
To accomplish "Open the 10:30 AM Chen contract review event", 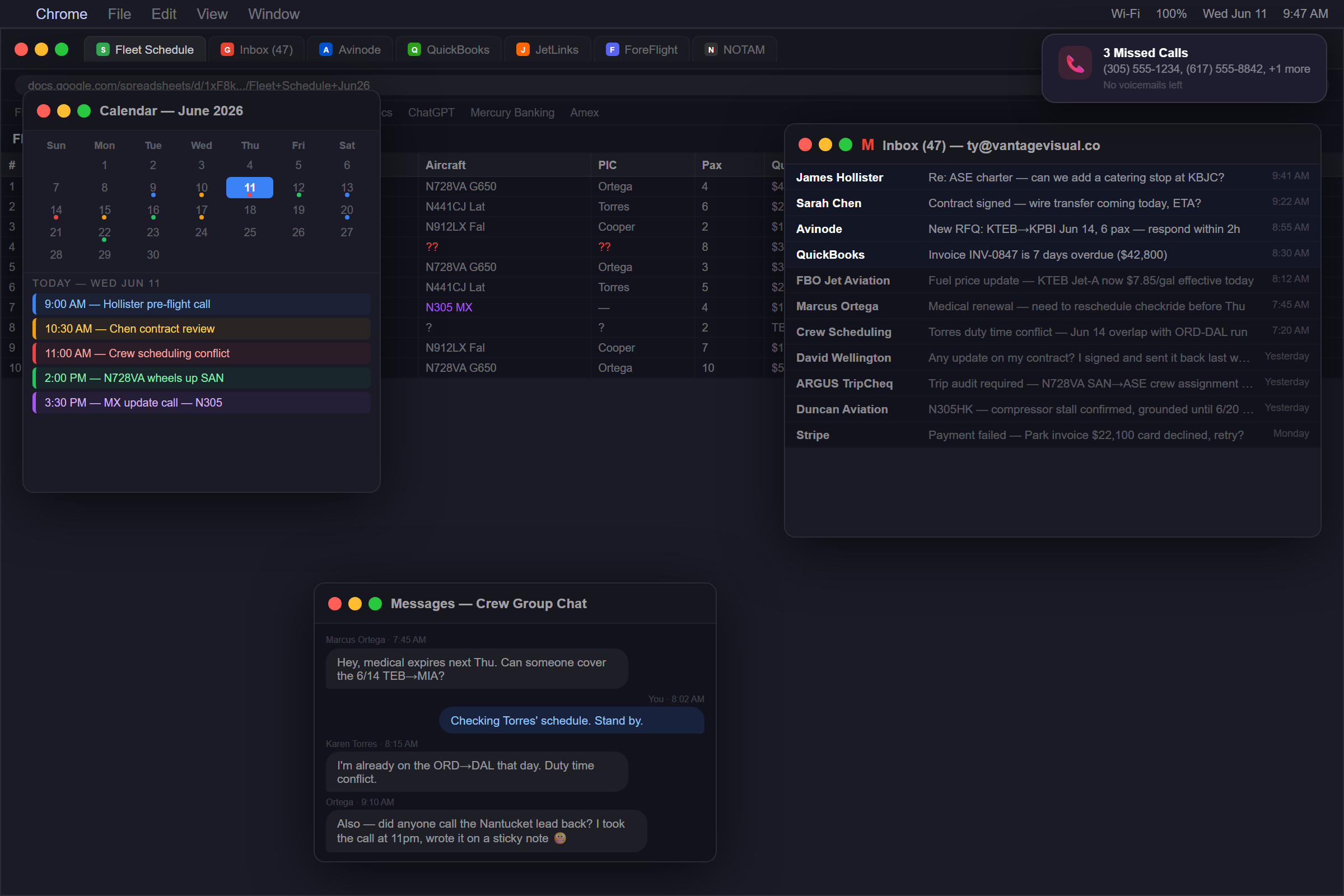I will point(202,329).
